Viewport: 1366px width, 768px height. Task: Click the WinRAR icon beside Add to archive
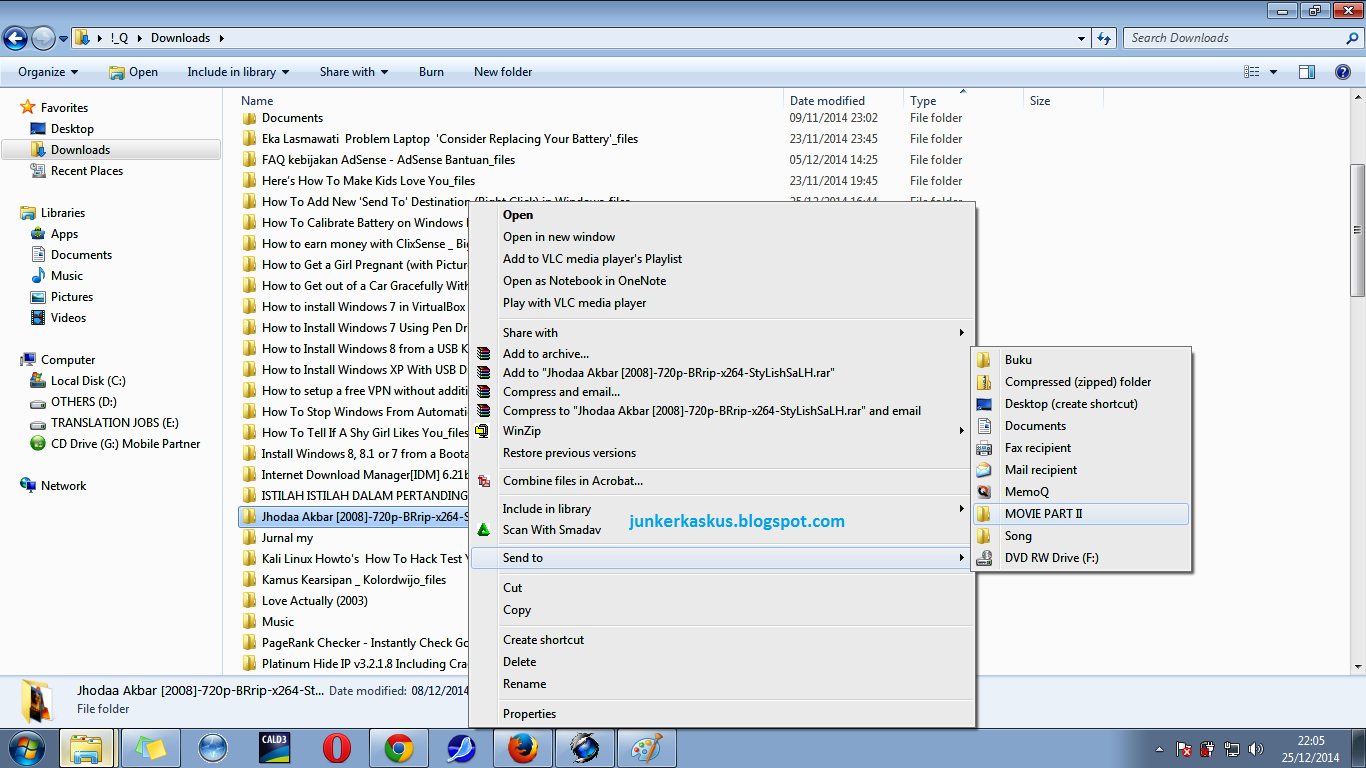point(484,354)
